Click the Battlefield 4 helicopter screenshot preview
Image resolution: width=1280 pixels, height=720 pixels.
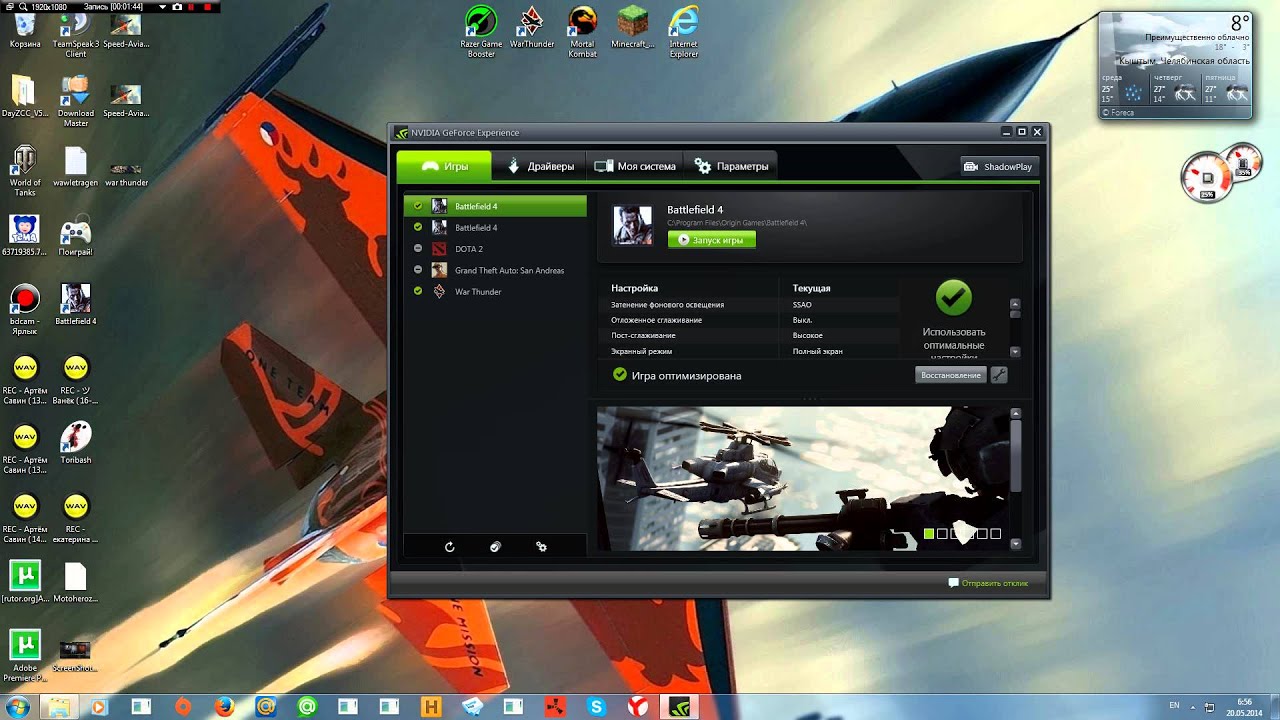point(802,478)
